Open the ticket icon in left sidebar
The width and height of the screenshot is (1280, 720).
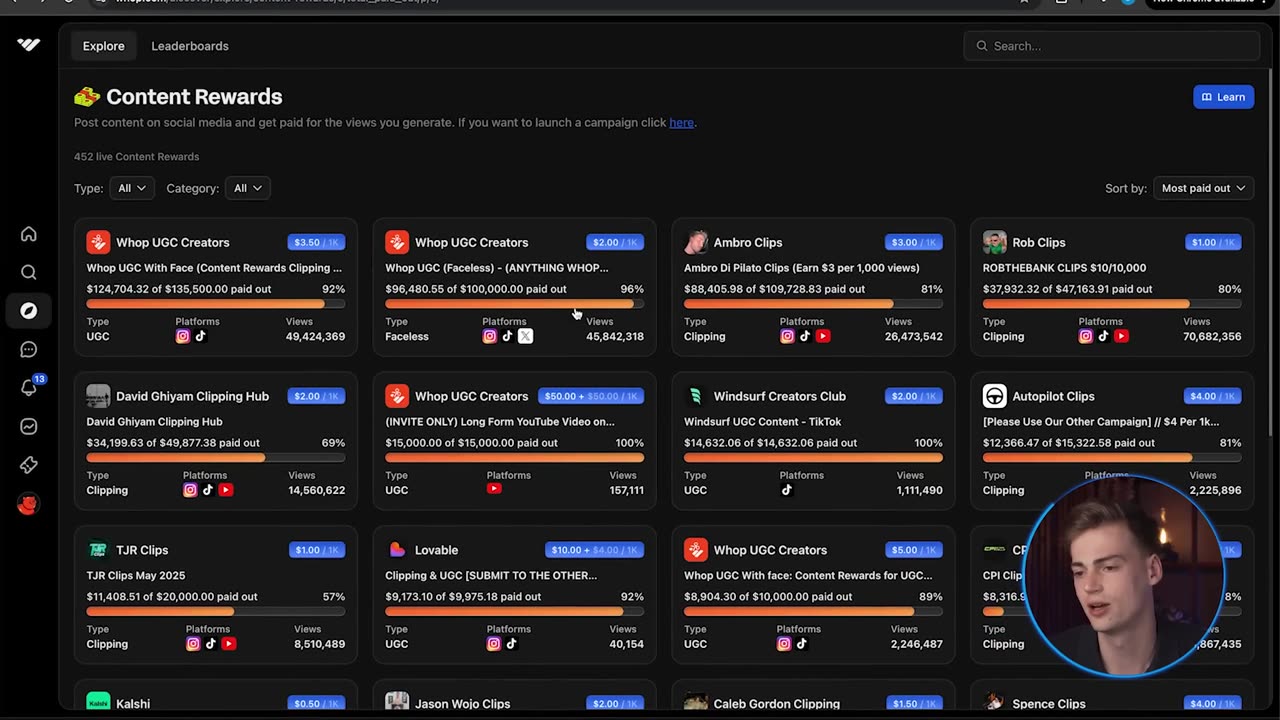pos(28,465)
